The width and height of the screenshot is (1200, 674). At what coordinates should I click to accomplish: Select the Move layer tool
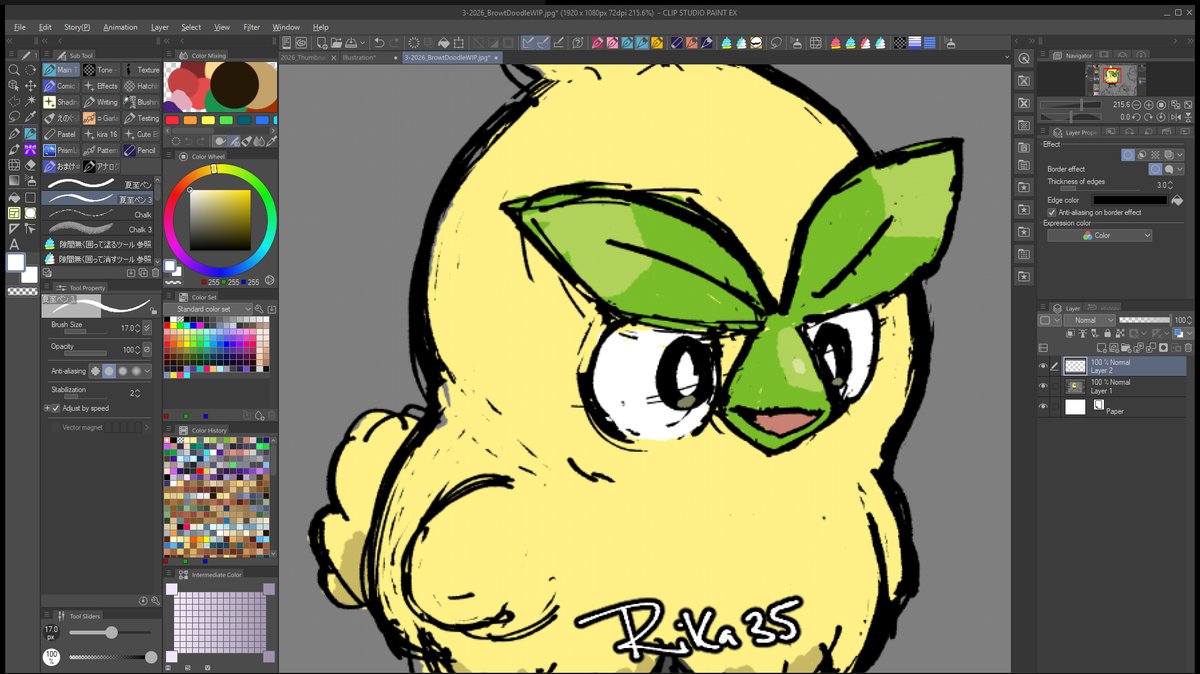[x=30, y=86]
